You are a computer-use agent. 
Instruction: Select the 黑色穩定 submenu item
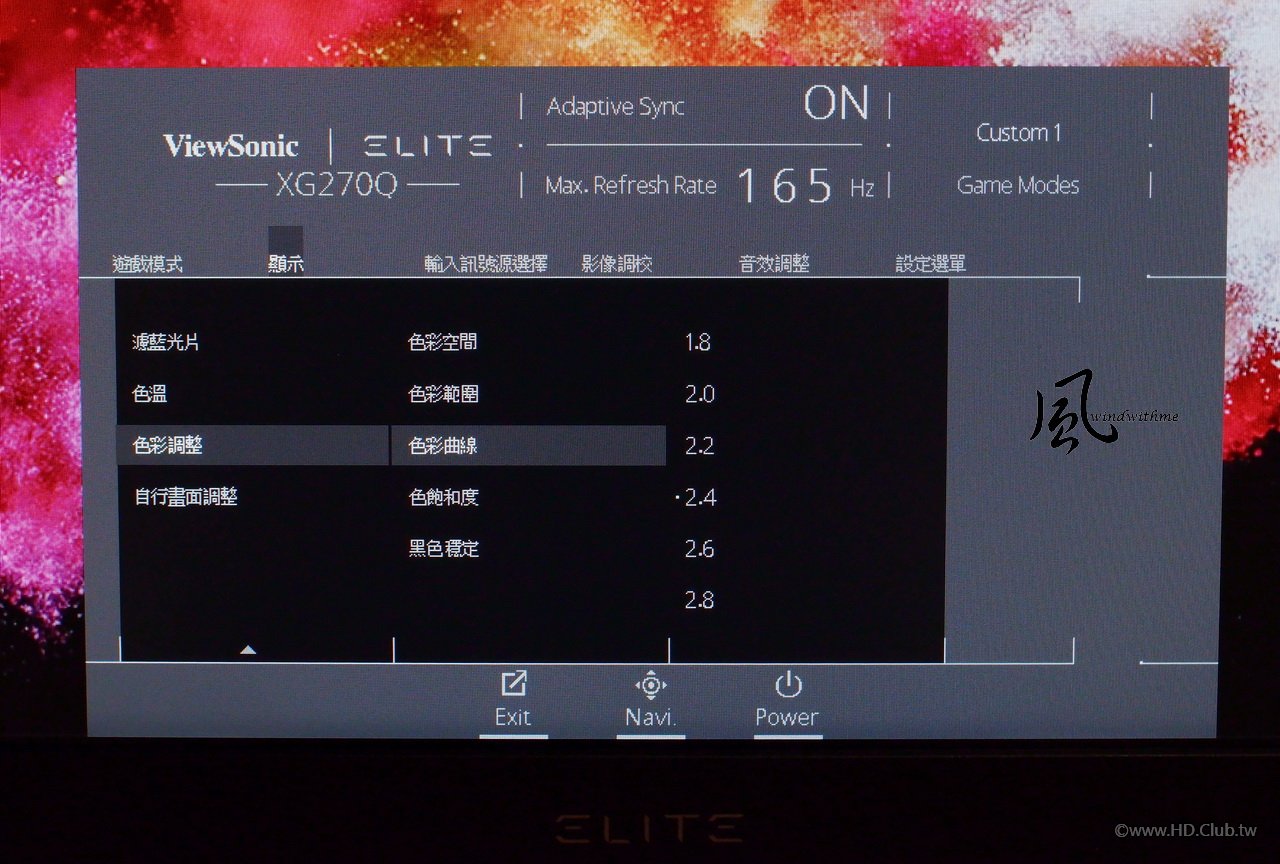coord(444,548)
